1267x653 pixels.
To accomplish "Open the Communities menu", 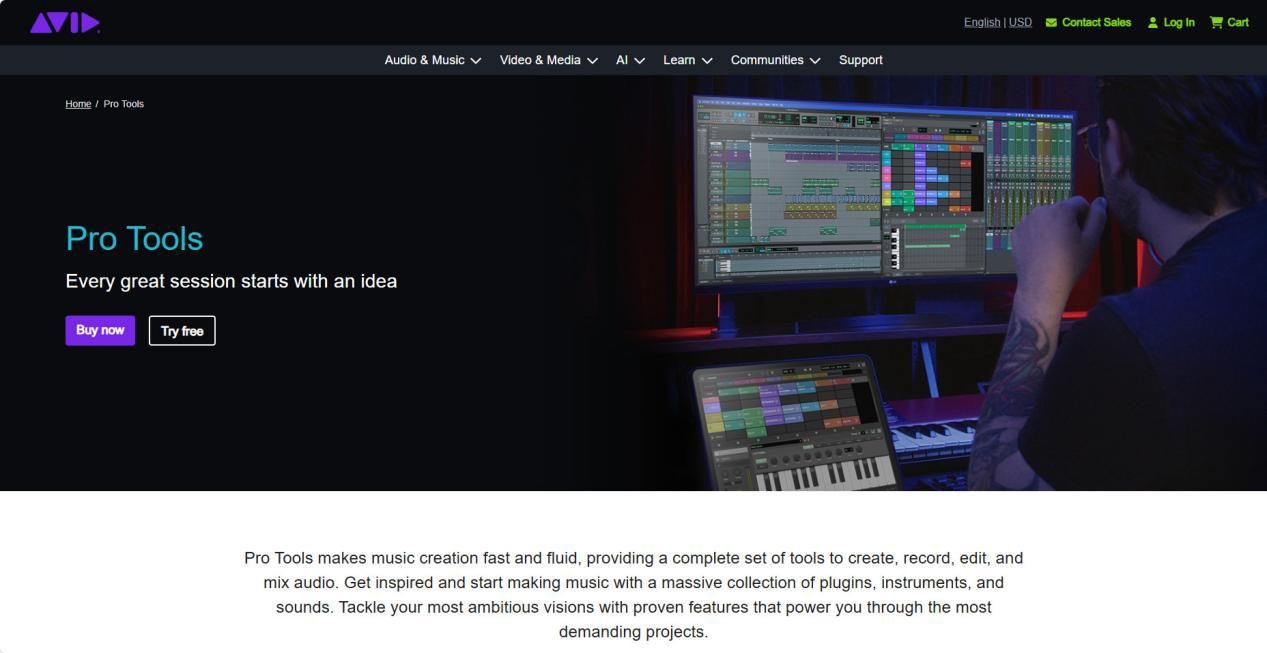I will [767, 60].
